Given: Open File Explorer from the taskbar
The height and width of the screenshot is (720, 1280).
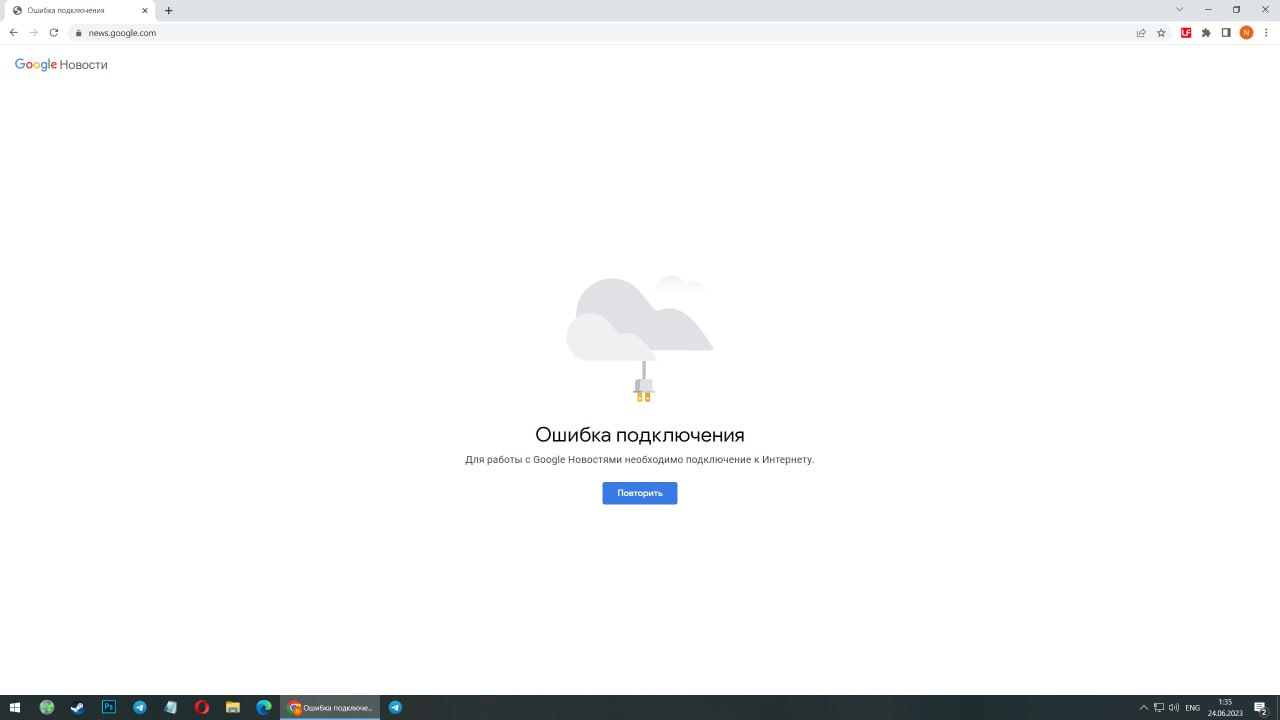Looking at the screenshot, I should tap(233, 708).
